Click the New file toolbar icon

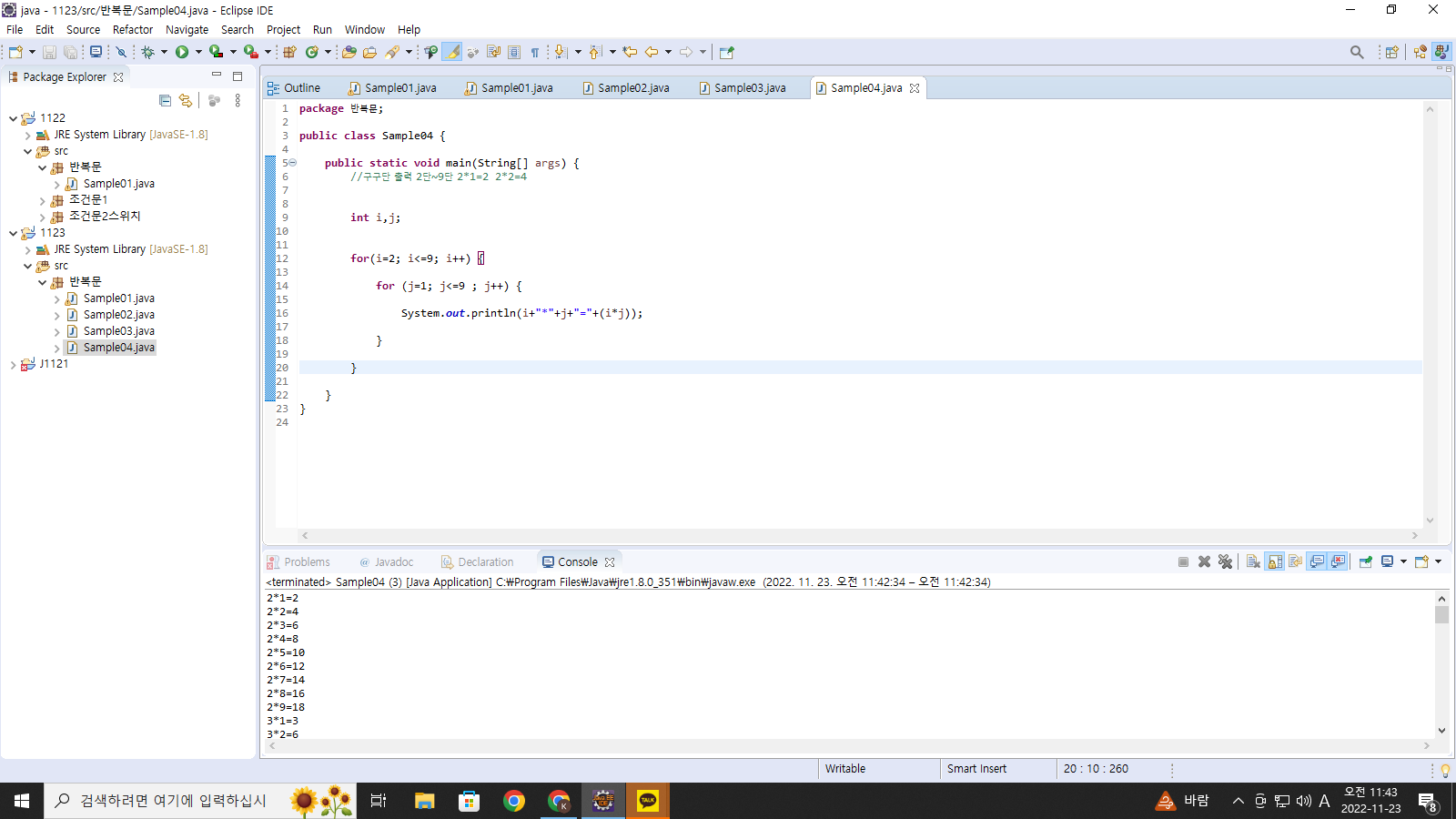(x=15, y=52)
